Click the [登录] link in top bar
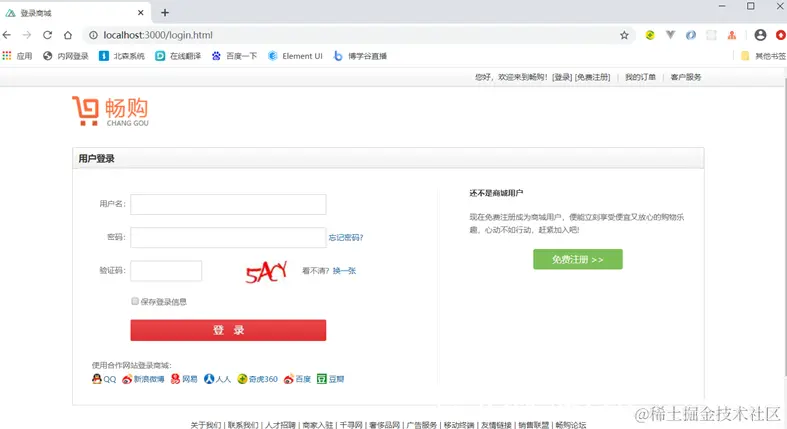The width and height of the screenshot is (787, 429). (x=562, y=77)
